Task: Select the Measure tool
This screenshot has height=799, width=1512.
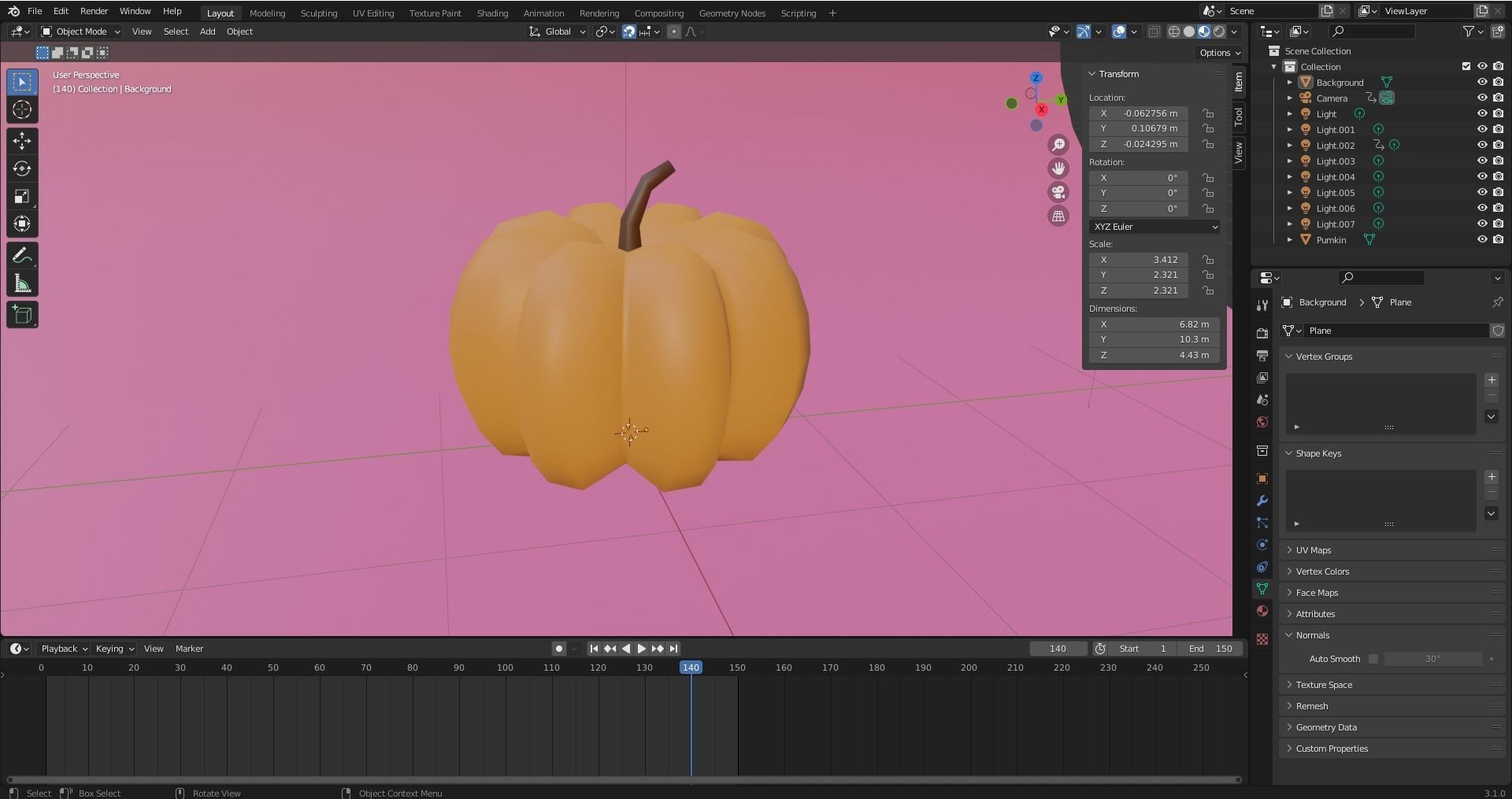Action: 22,283
